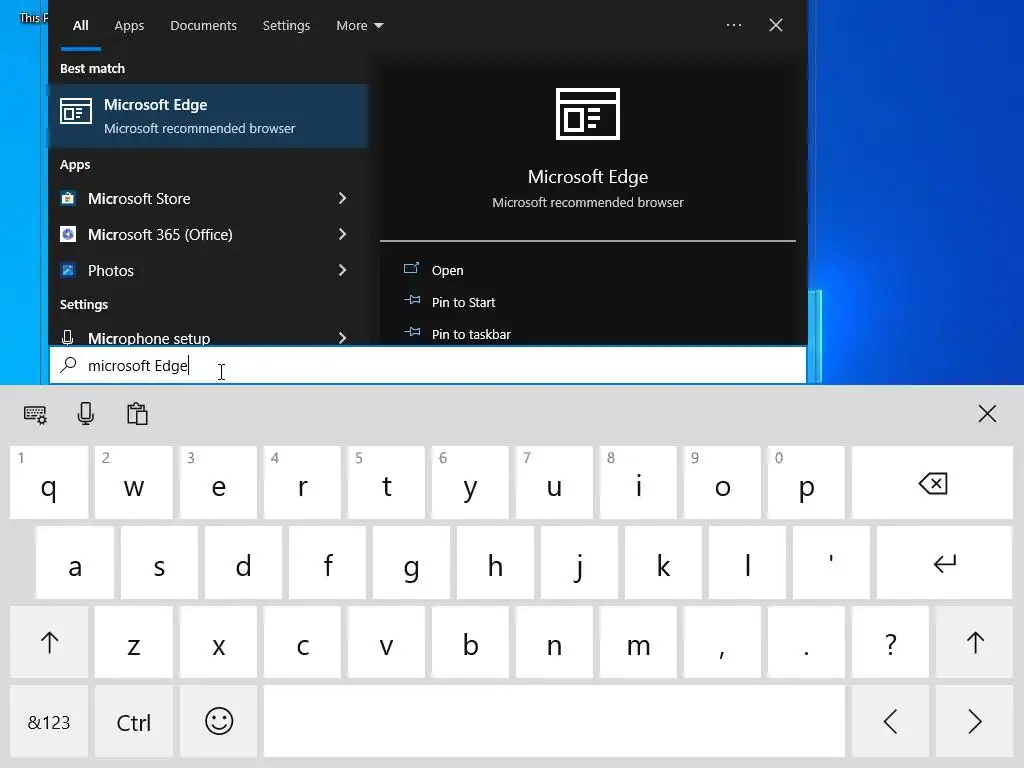Click the Microsoft Store app icon
This screenshot has width=1024, height=768.
point(68,198)
